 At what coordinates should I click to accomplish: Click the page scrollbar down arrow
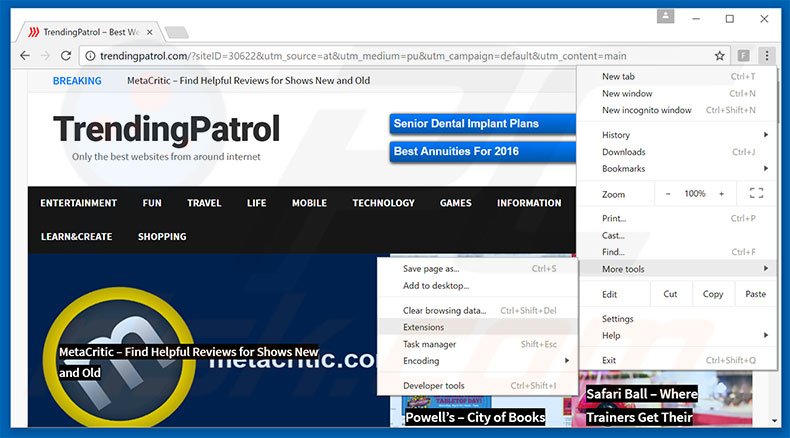click(x=773, y=420)
